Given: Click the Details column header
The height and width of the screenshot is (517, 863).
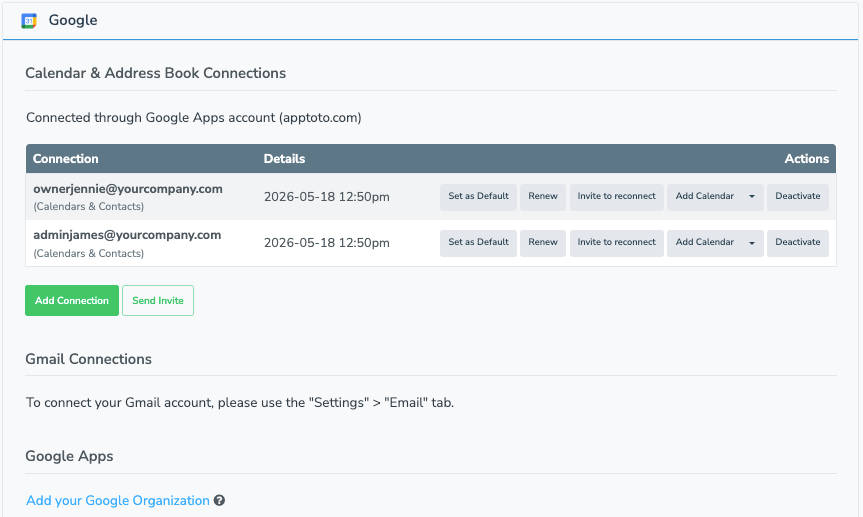Looking at the screenshot, I should [284, 159].
